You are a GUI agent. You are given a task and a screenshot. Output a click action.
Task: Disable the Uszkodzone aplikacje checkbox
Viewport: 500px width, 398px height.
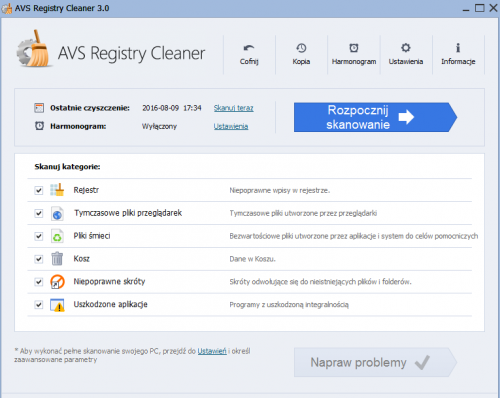[39, 305]
